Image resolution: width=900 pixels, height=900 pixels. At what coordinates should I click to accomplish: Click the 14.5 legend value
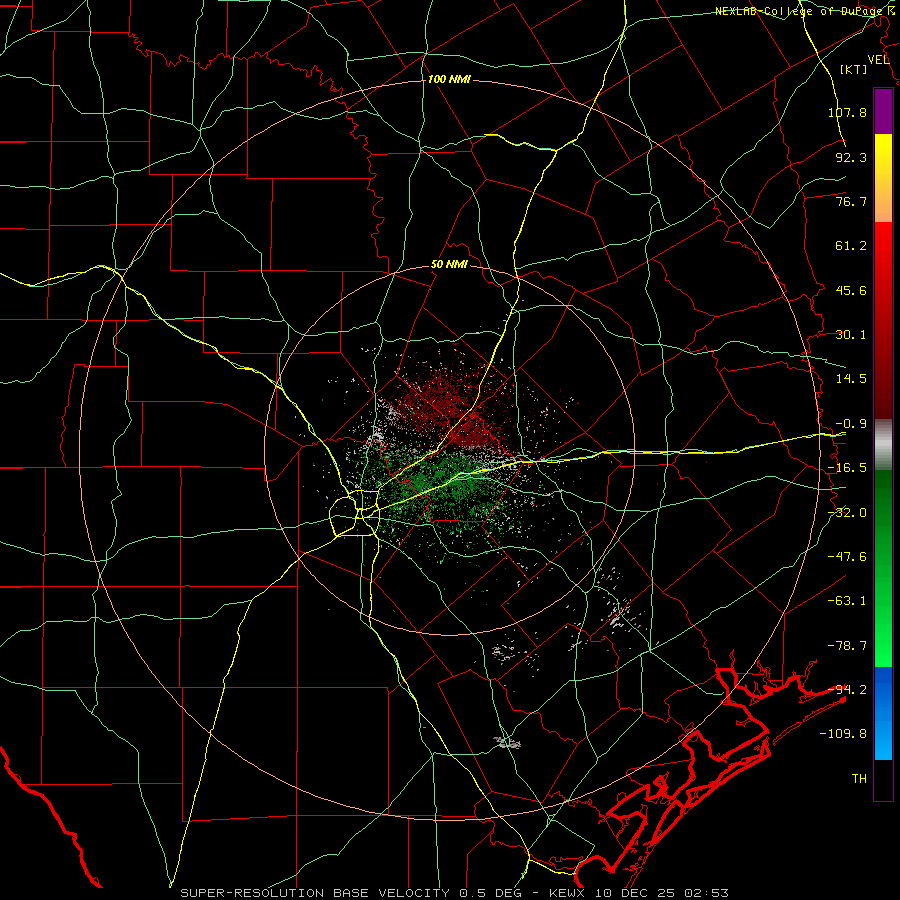point(851,379)
